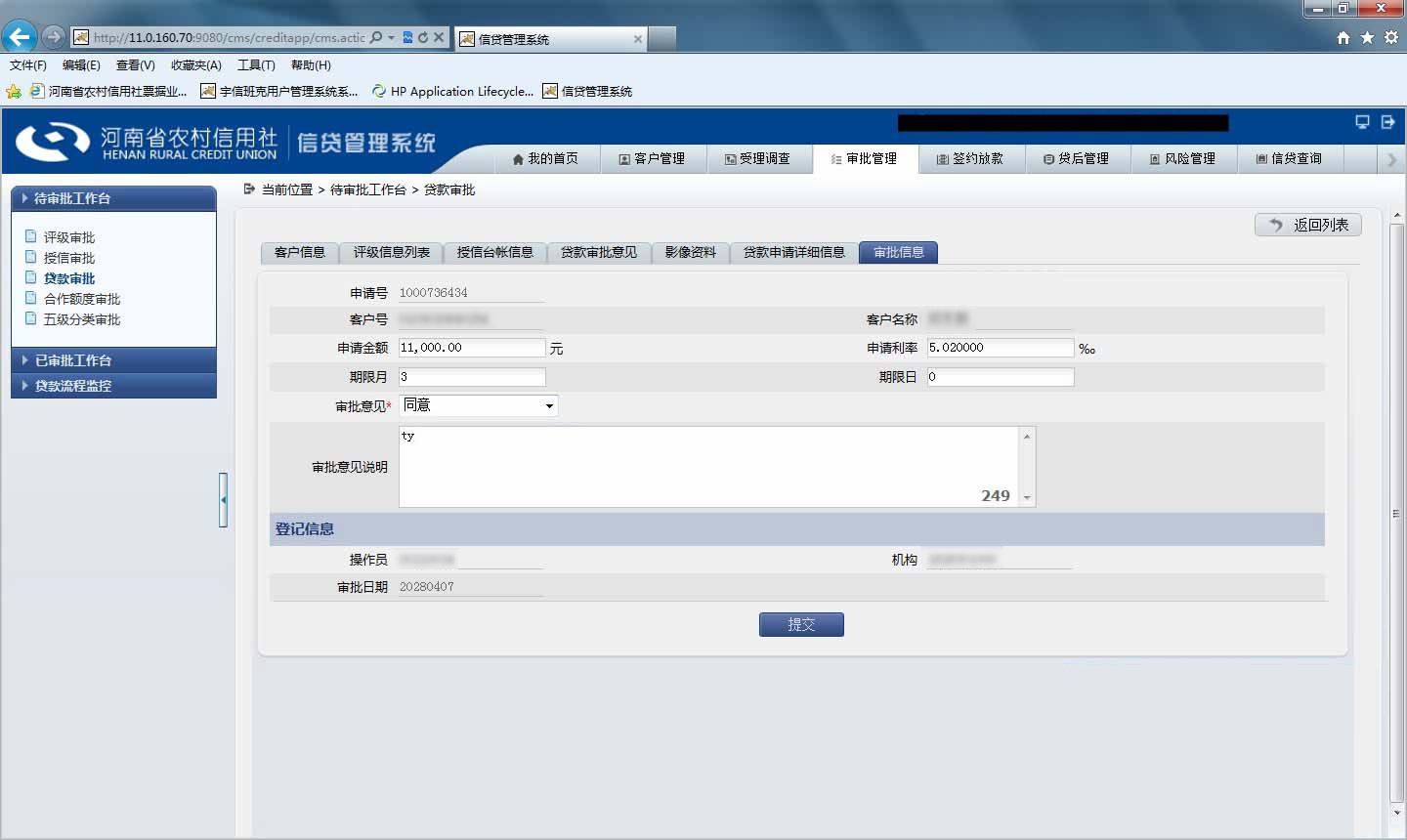Viewport: 1407px width, 840px height.
Task: Click the logout icon in header
Action: [x=1387, y=122]
